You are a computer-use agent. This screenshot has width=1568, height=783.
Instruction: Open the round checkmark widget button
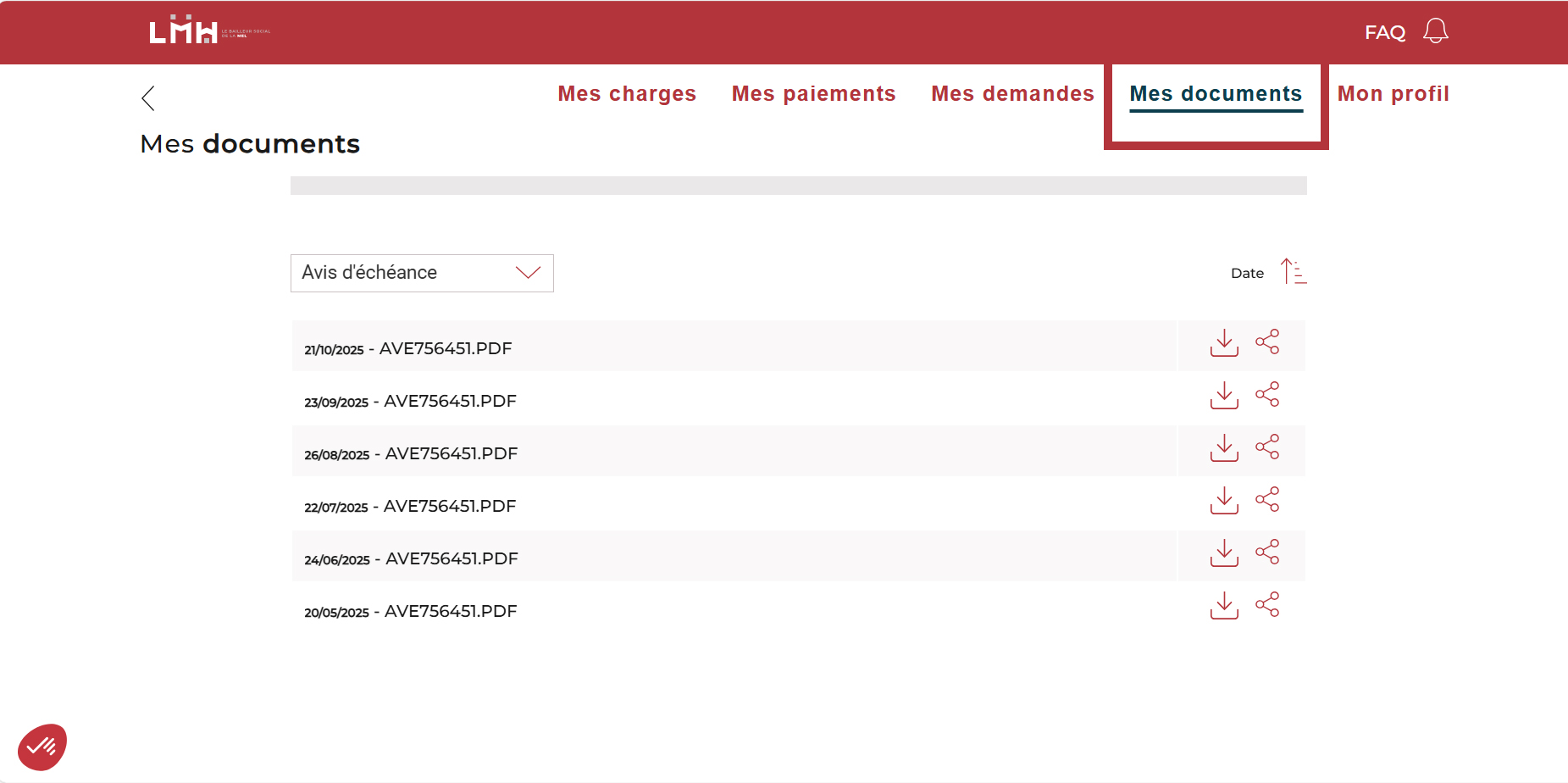click(x=42, y=747)
